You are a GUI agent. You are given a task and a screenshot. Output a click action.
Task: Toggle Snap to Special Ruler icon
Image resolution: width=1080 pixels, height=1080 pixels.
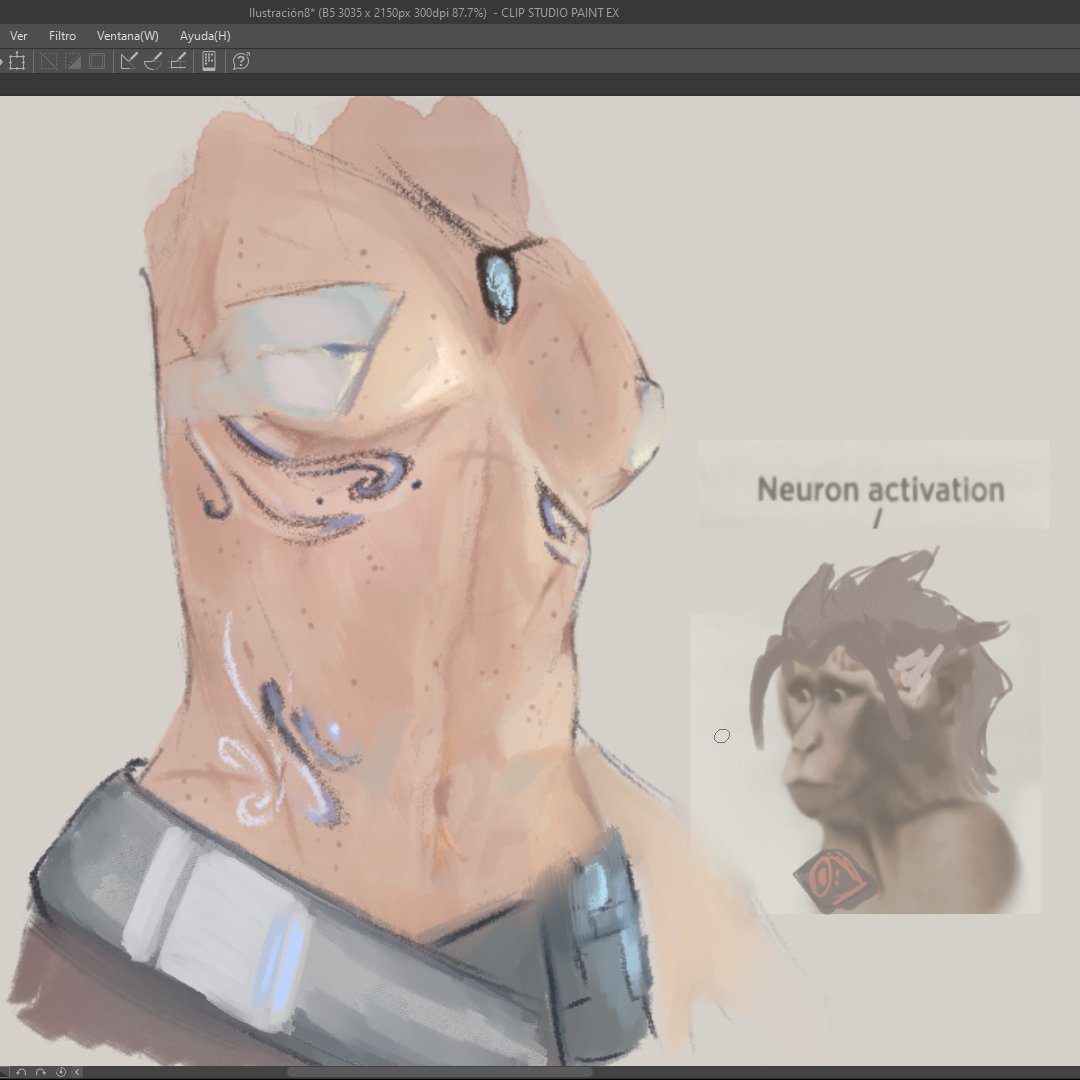point(153,61)
